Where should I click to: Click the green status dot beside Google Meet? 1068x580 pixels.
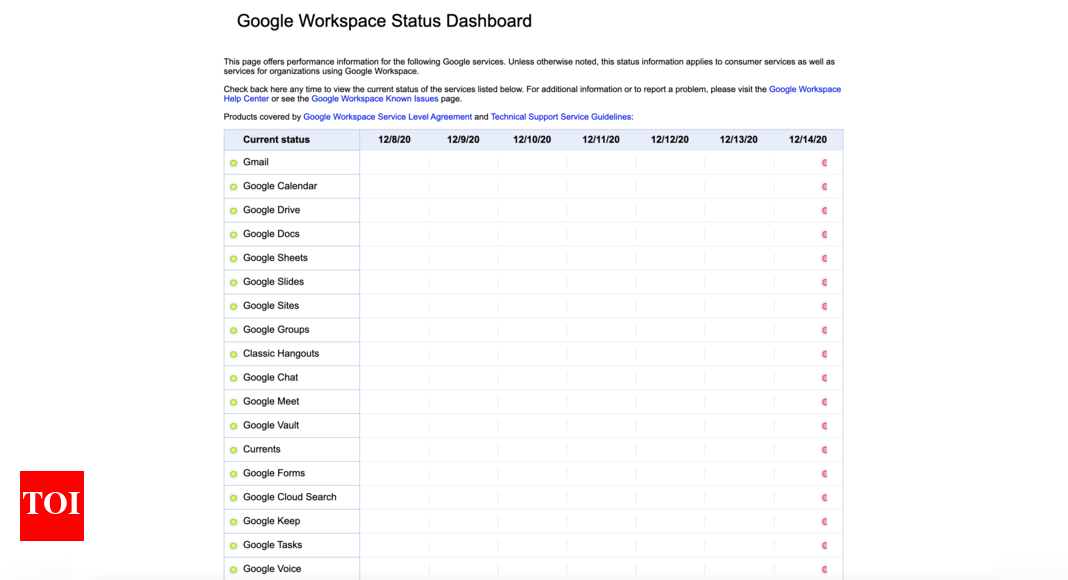(x=234, y=402)
